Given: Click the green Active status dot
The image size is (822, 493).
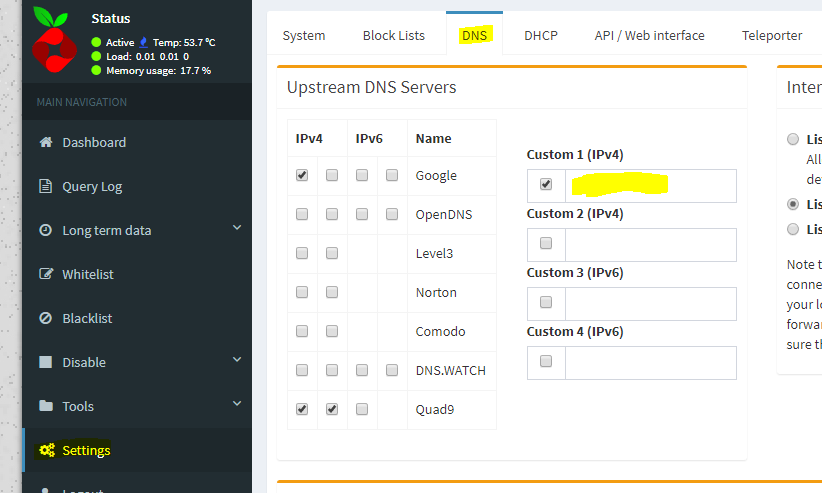Looking at the screenshot, I should (96, 42).
